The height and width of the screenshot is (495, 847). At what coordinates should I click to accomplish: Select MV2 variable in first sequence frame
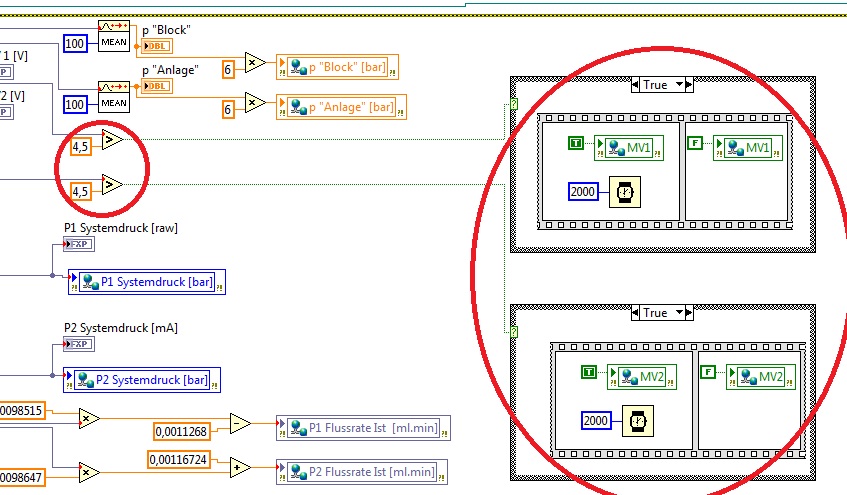pos(642,377)
